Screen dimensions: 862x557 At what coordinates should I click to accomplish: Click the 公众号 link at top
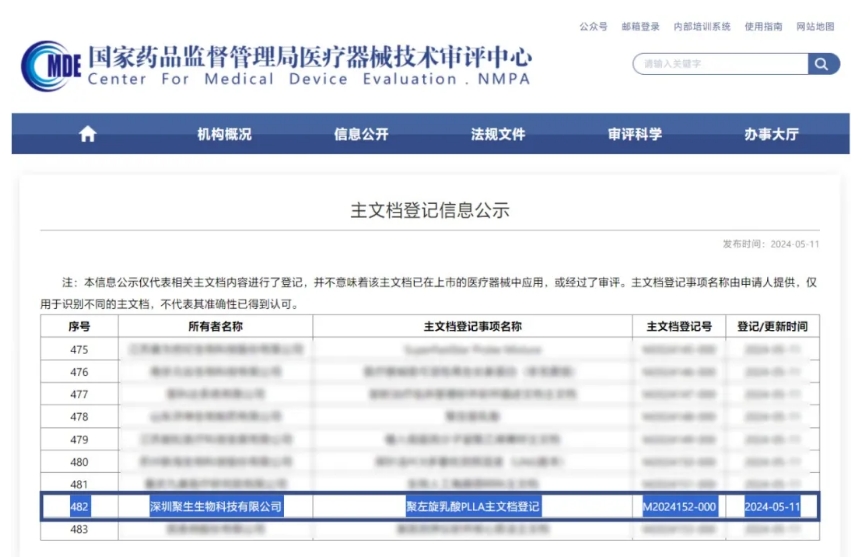click(x=593, y=27)
